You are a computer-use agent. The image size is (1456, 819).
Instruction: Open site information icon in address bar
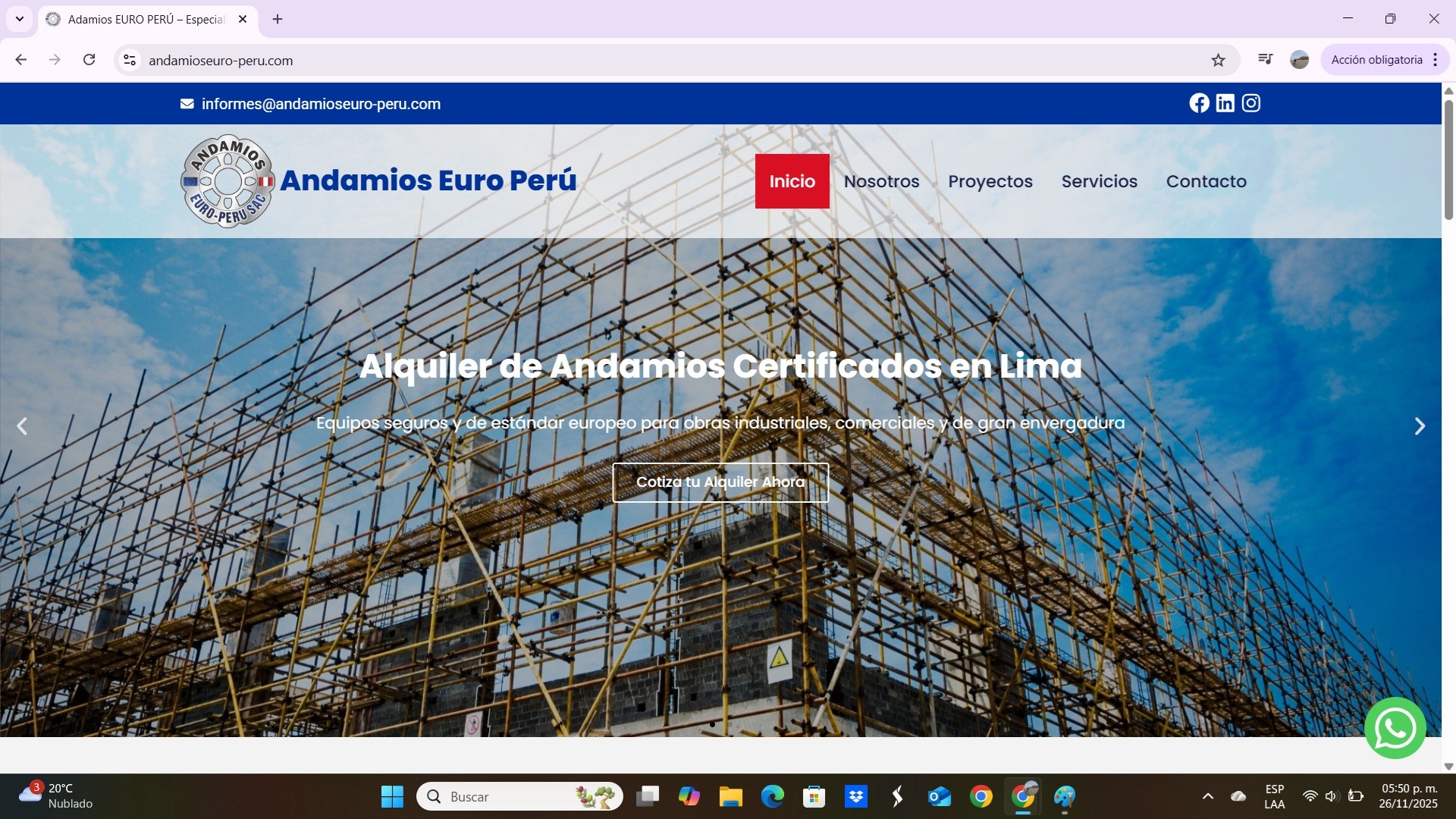pyautogui.click(x=130, y=60)
